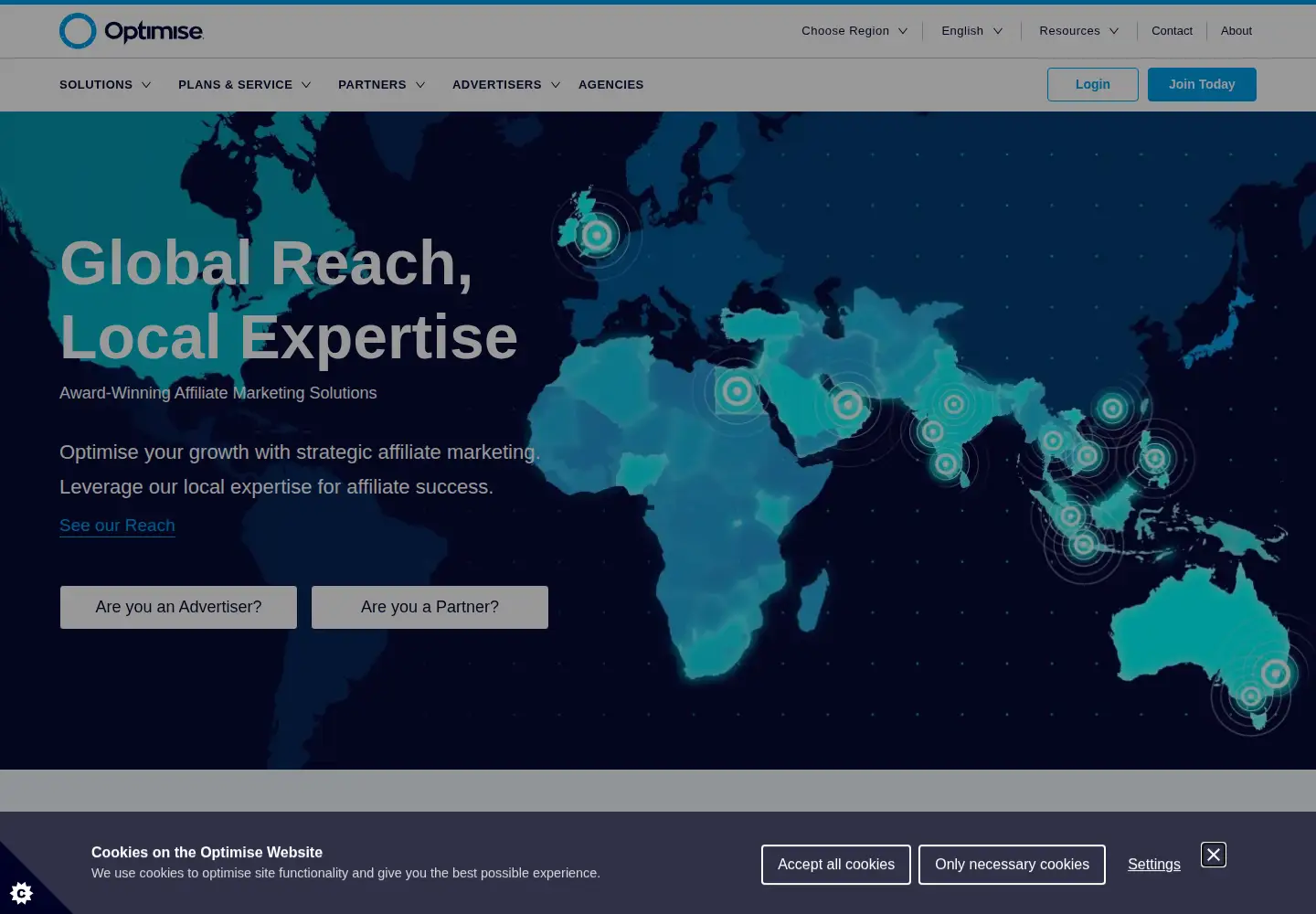This screenshot has width=1316, height=914.
Task: Expand the Choose Region dropdown
Action: (x=854, y=31)
